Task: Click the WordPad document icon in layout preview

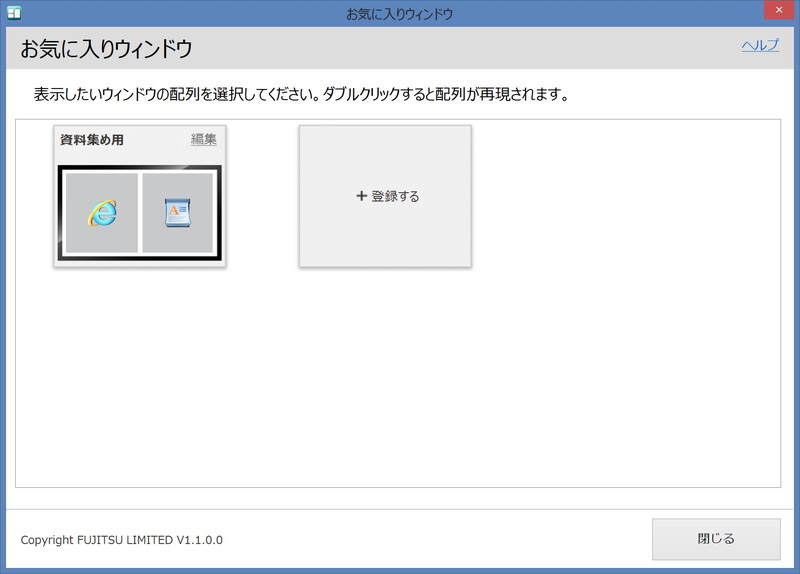Action: point(177,212)
